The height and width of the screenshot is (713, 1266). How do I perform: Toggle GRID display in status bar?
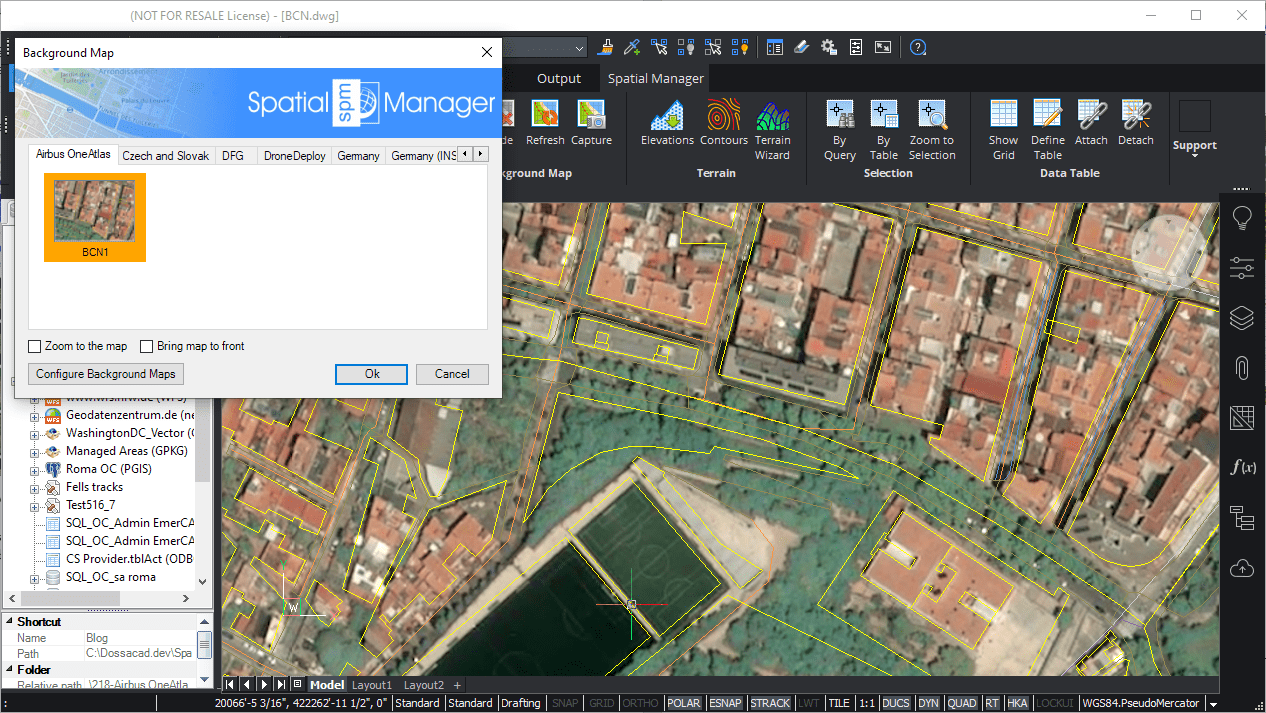(x=601, y=703)
